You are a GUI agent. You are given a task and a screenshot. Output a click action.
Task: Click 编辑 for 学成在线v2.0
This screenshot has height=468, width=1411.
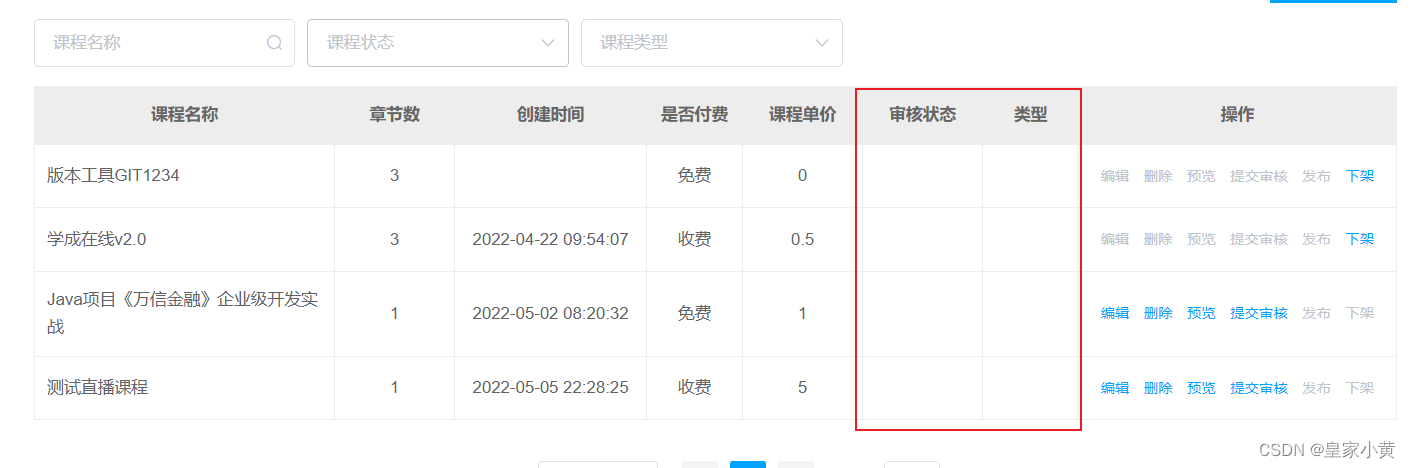tap(1115, 239)
